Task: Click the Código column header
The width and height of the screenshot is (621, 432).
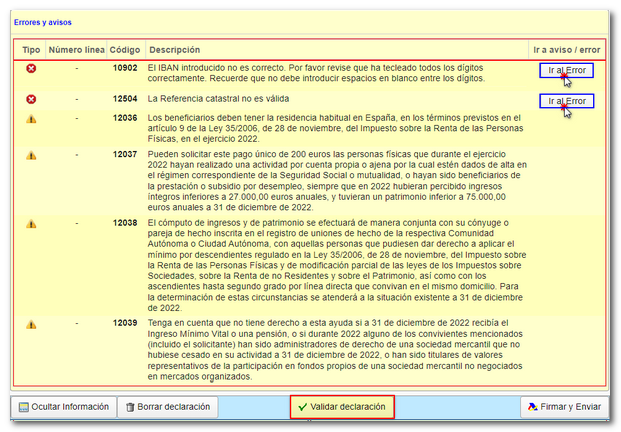Action: point(125,49)
